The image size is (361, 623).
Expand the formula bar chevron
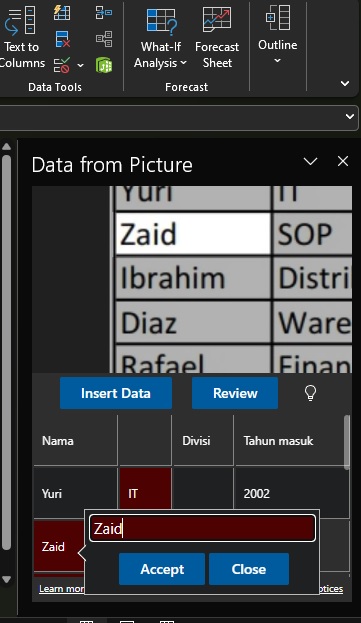point(349,117)
